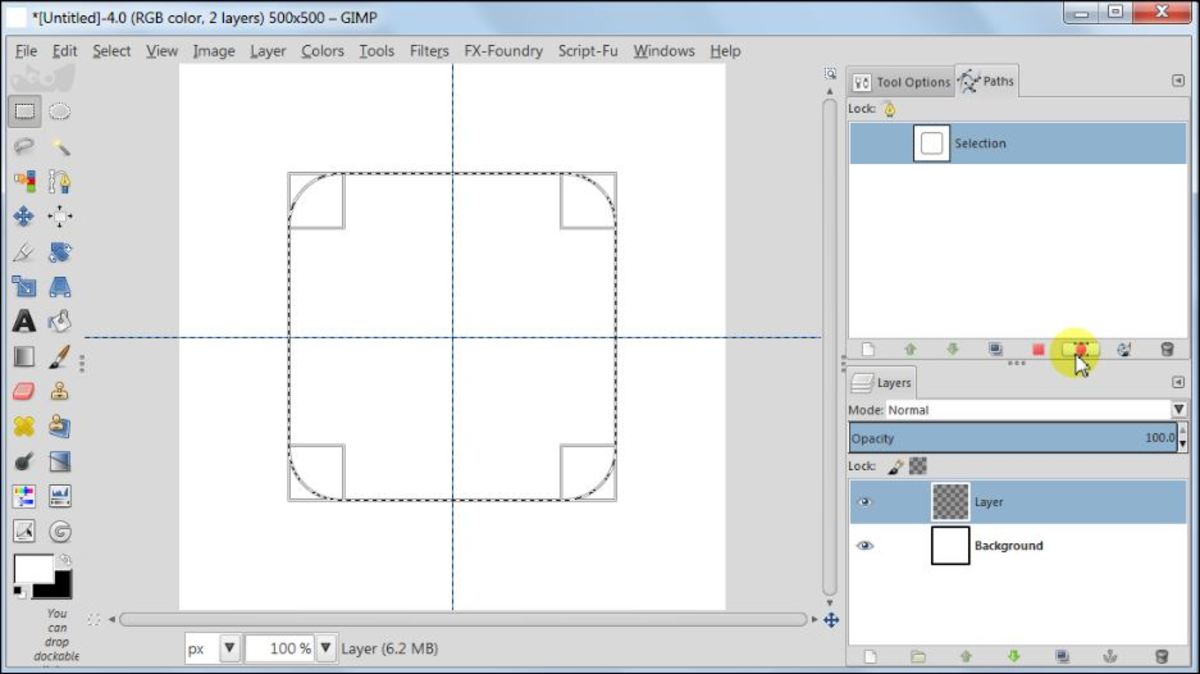Select the Ellipse Select tool
Image resolution: width=1200 pixels, height=674 pixels.
(60, 111)
